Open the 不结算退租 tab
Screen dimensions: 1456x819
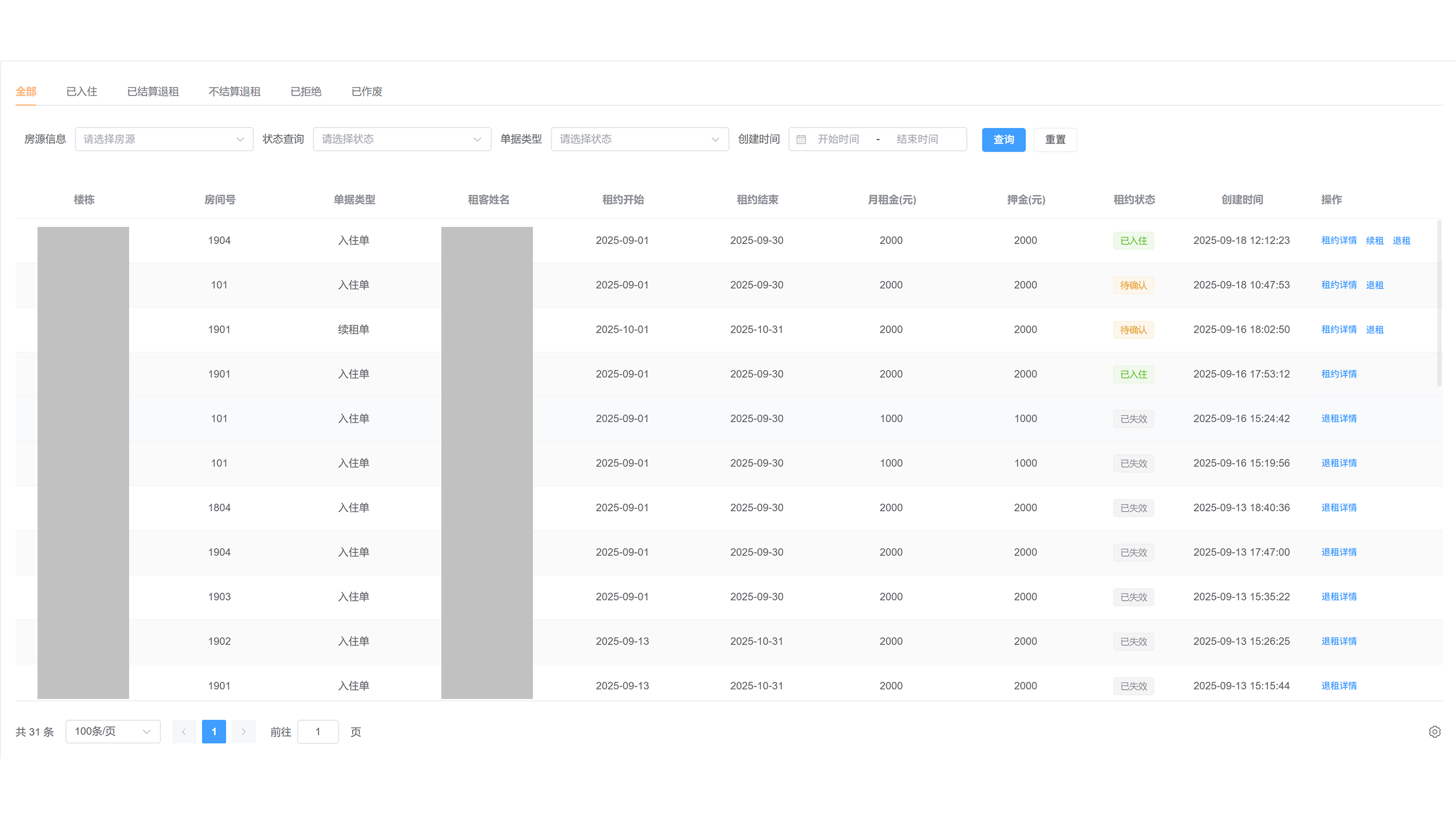click(234, 92)
